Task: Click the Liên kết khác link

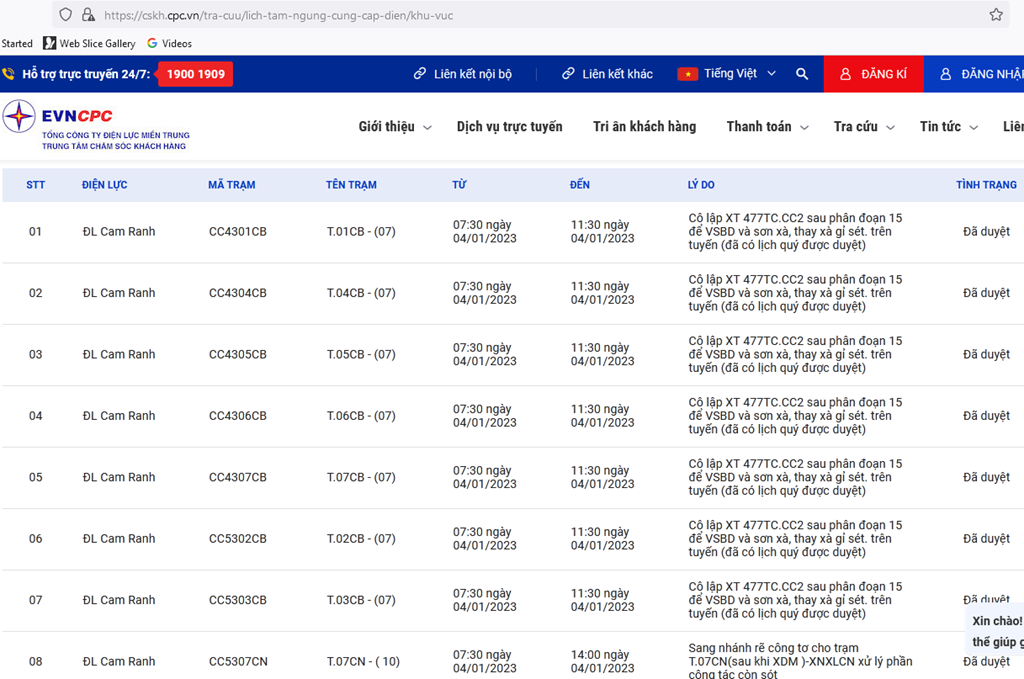Action: pos(607,74)
